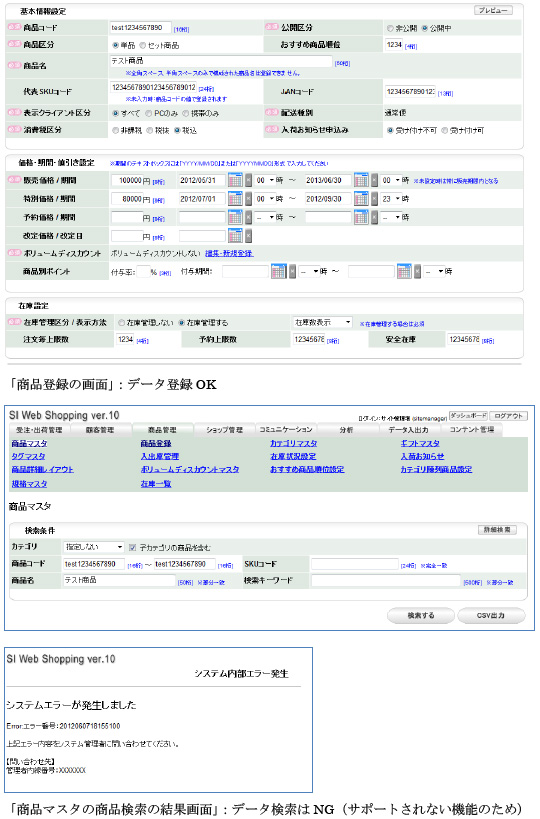Clear the 特別価格 start date 2012/07/01
The width and height of the screenshot is (540, 819).
(249, 198)
